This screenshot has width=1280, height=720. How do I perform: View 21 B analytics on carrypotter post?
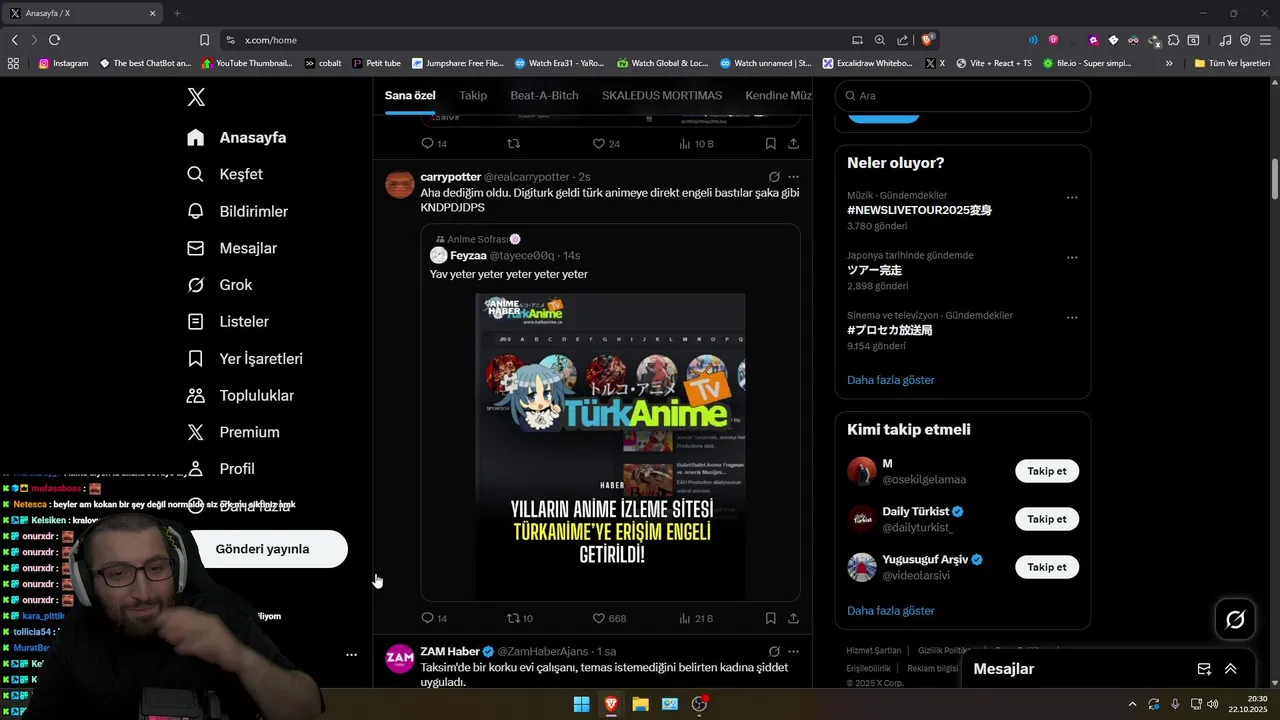click(x=696, y=618)
